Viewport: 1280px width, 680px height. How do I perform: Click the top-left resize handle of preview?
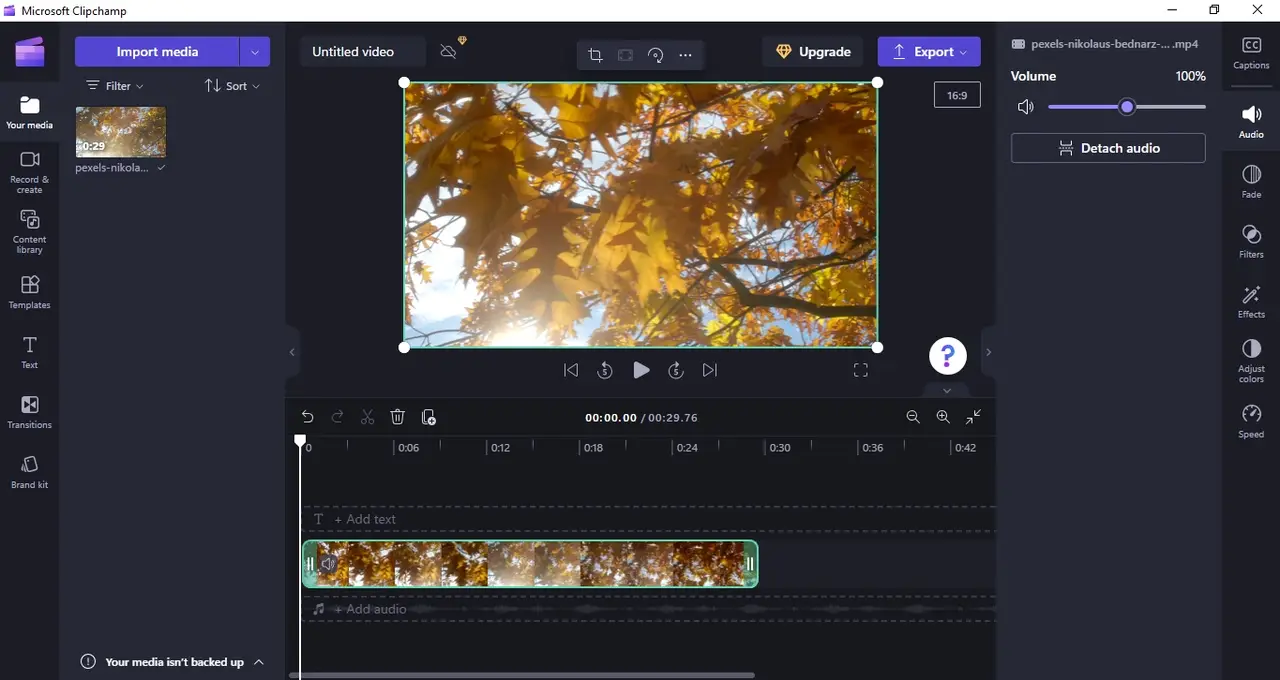tap(404, 83)
